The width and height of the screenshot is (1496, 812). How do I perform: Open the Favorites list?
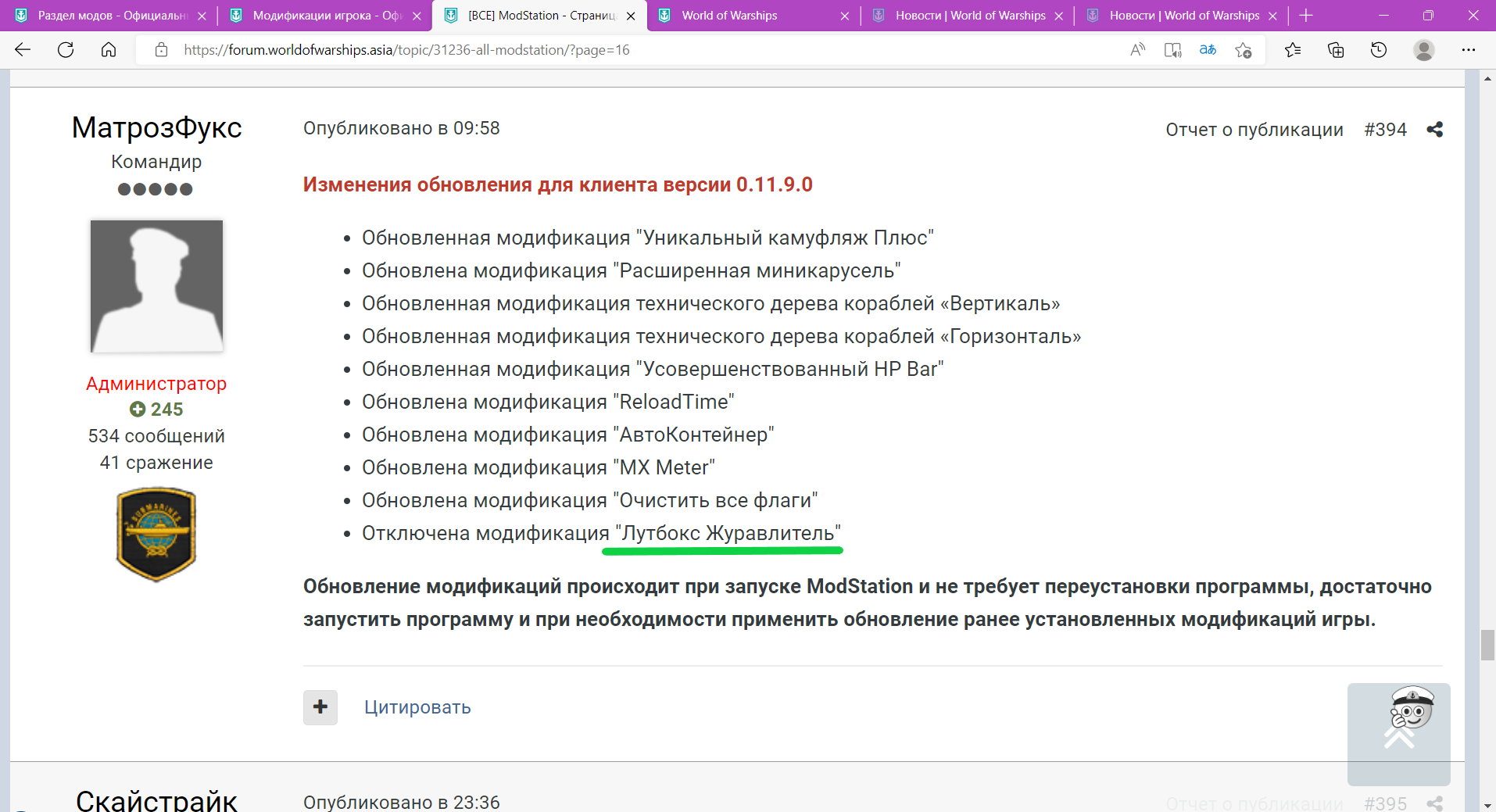pos(1293,50)
